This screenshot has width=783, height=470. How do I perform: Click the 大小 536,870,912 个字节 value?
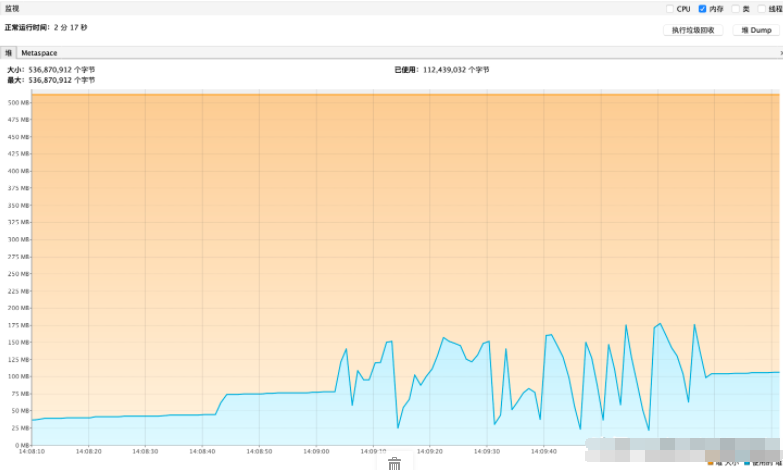pos(61,70)
